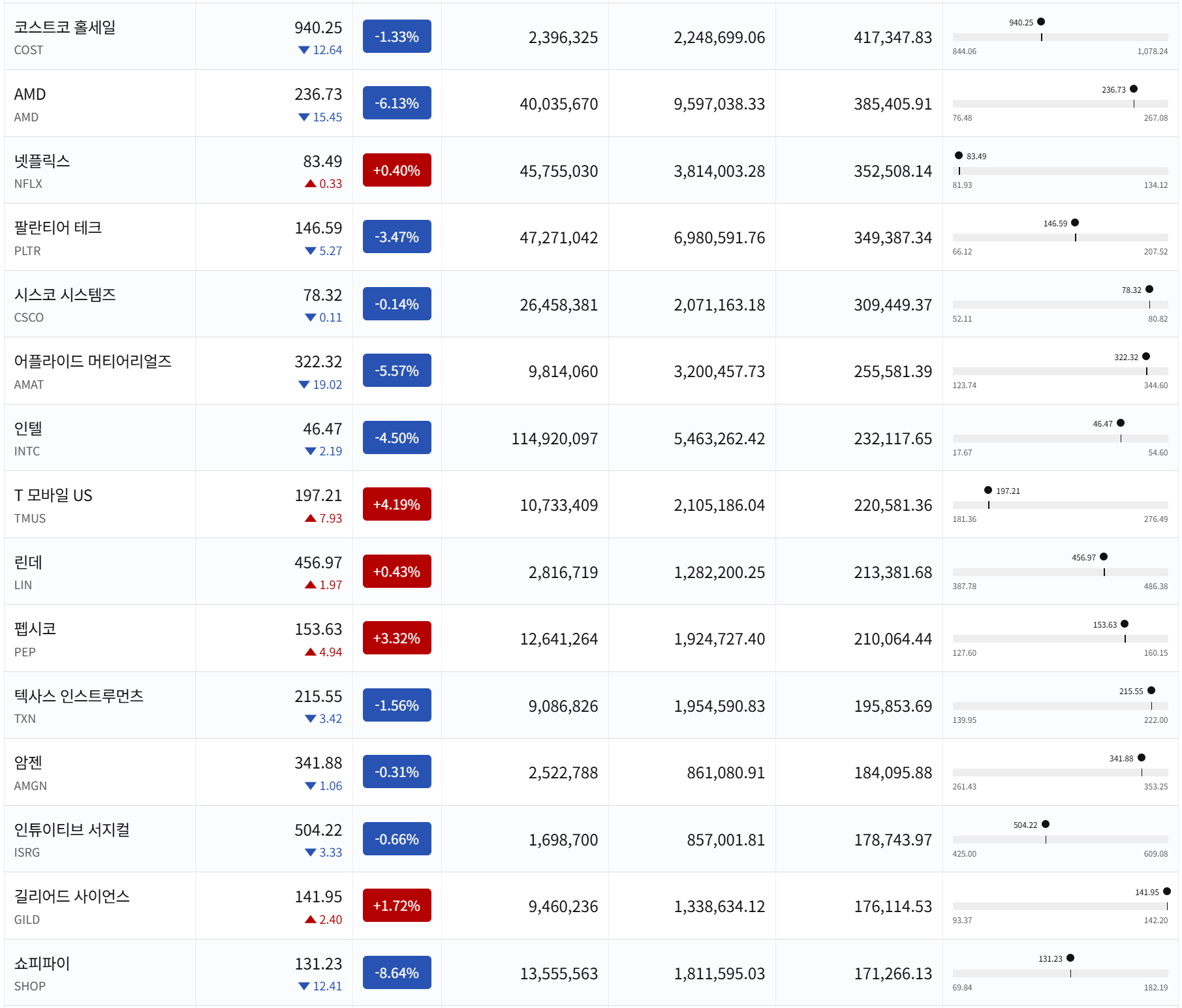Click the COST 52-week range bar
The height and width of the screenshot is (1008, 1182).
(1060, 37)
